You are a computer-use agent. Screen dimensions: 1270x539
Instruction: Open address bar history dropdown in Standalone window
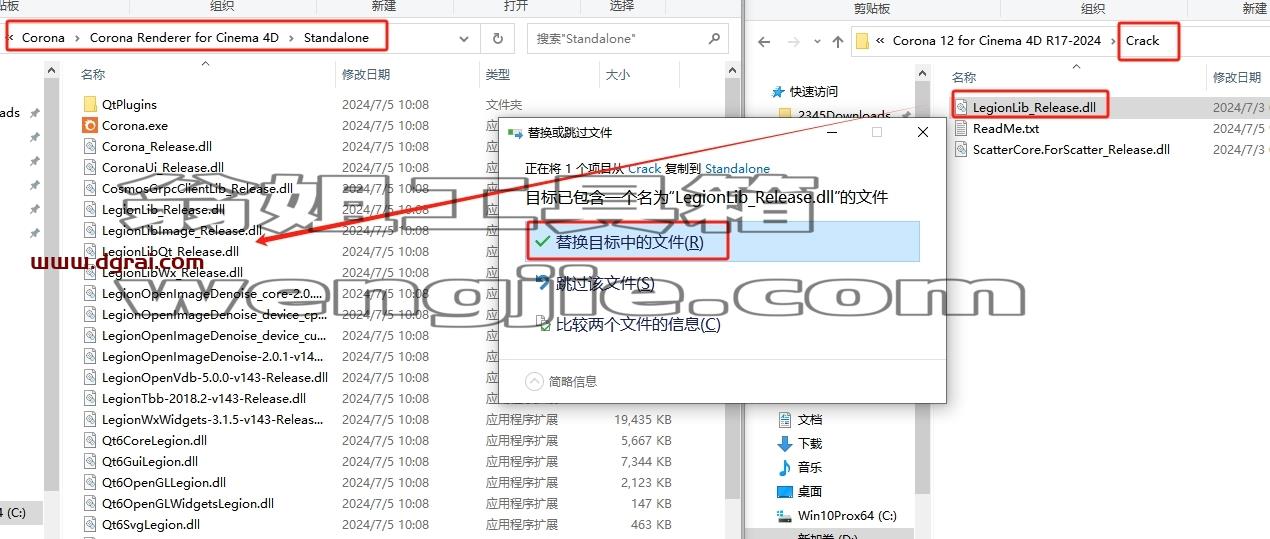click(x=465, y=39)
